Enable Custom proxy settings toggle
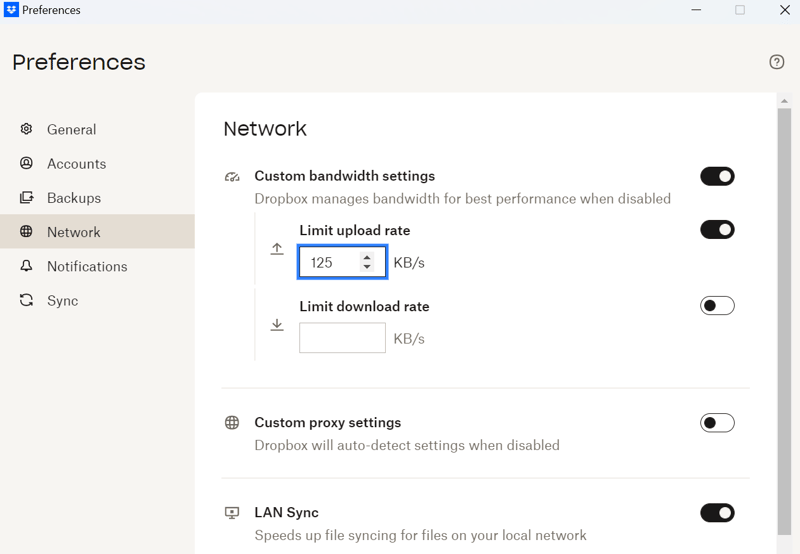Viewport: 800px width, 554px height. click(717, 423)
